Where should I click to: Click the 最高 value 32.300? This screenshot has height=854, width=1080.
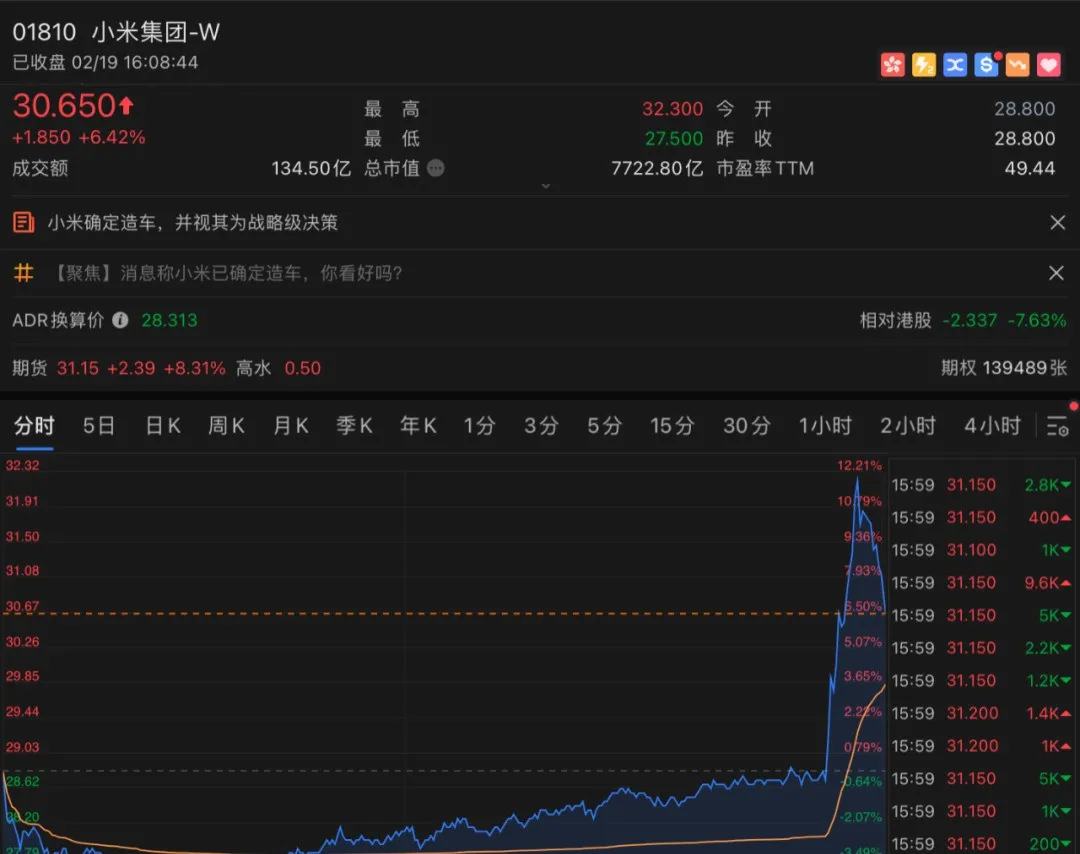click(673, 109)
